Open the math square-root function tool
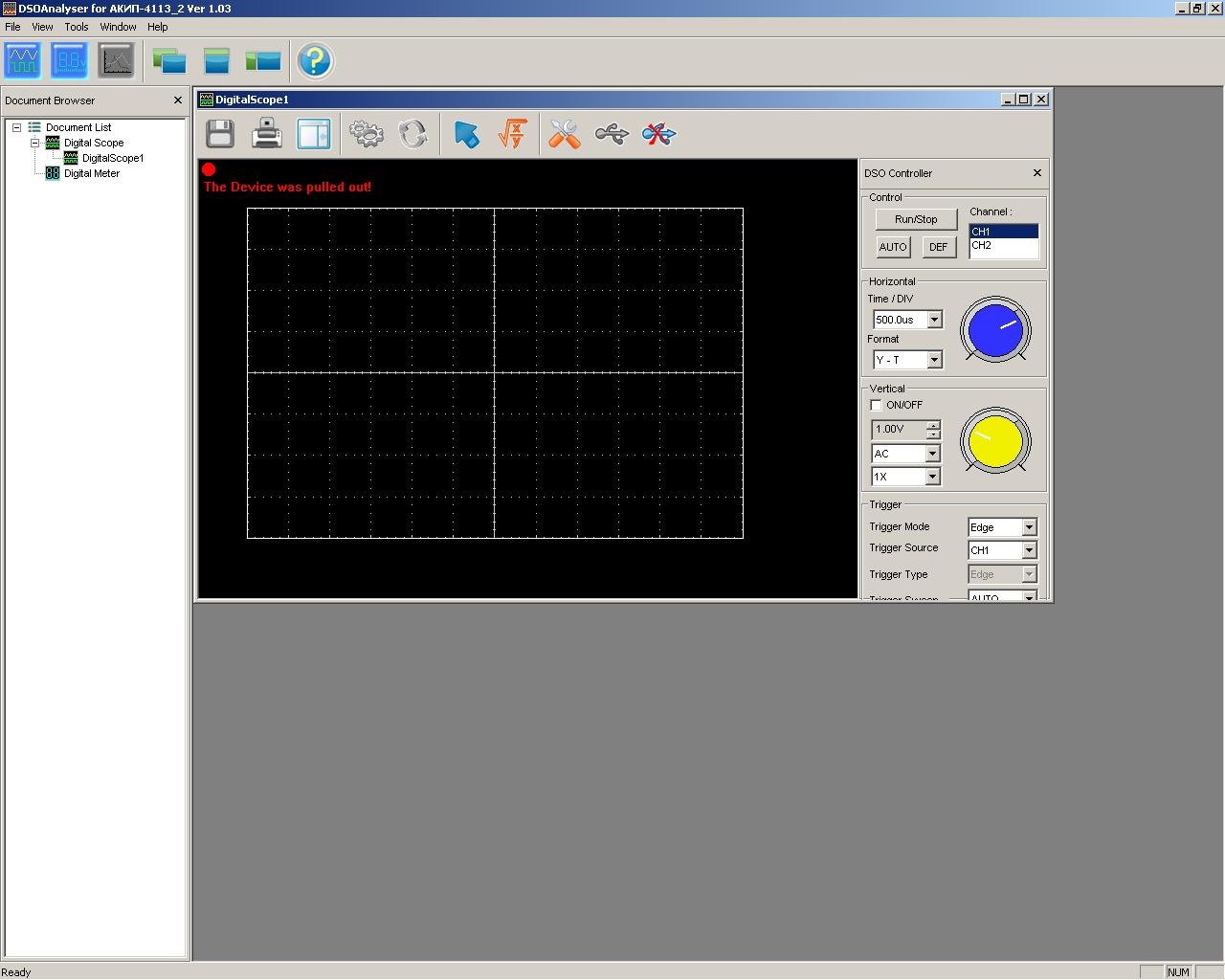1225x980 pixels. [x=513, y=134]
